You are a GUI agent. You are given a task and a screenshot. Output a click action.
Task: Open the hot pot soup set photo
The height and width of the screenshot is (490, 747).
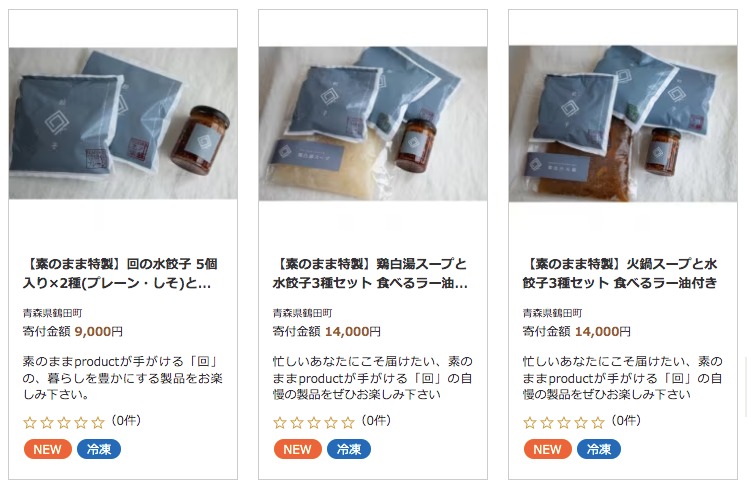click(623, 123)
